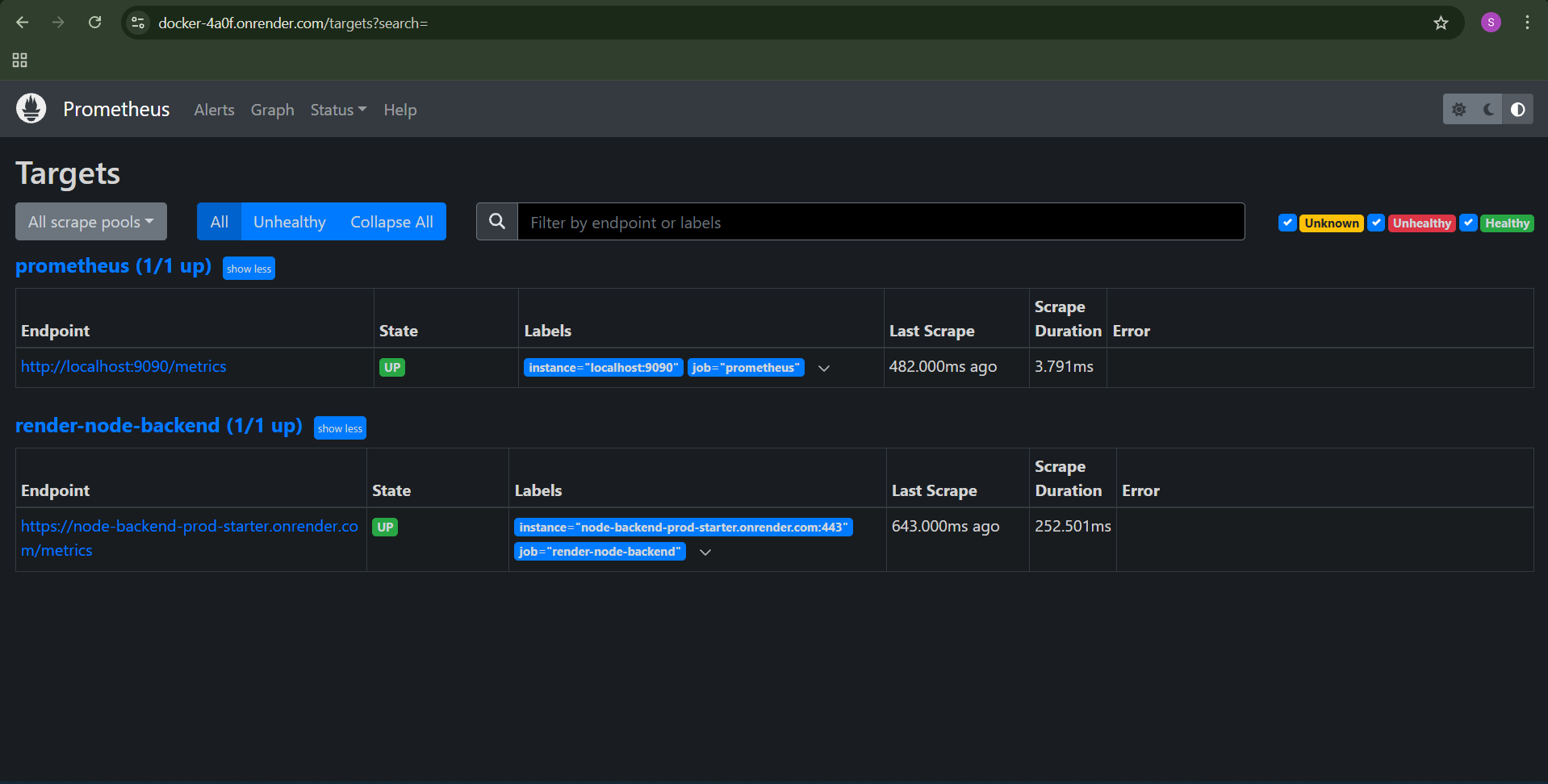Click the search magnifier icon

(497, 221)
